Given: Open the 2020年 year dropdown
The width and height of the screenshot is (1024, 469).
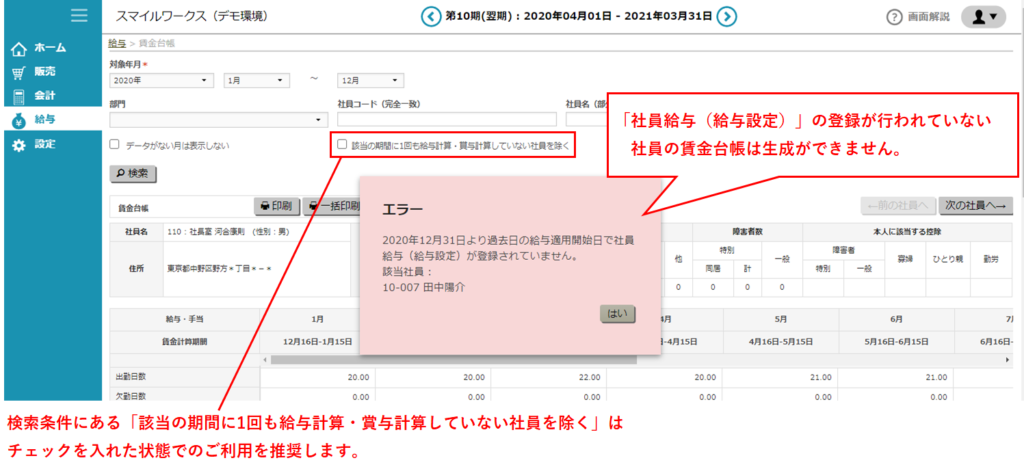Looking at the screenshot, I should (x=161, y=80).
